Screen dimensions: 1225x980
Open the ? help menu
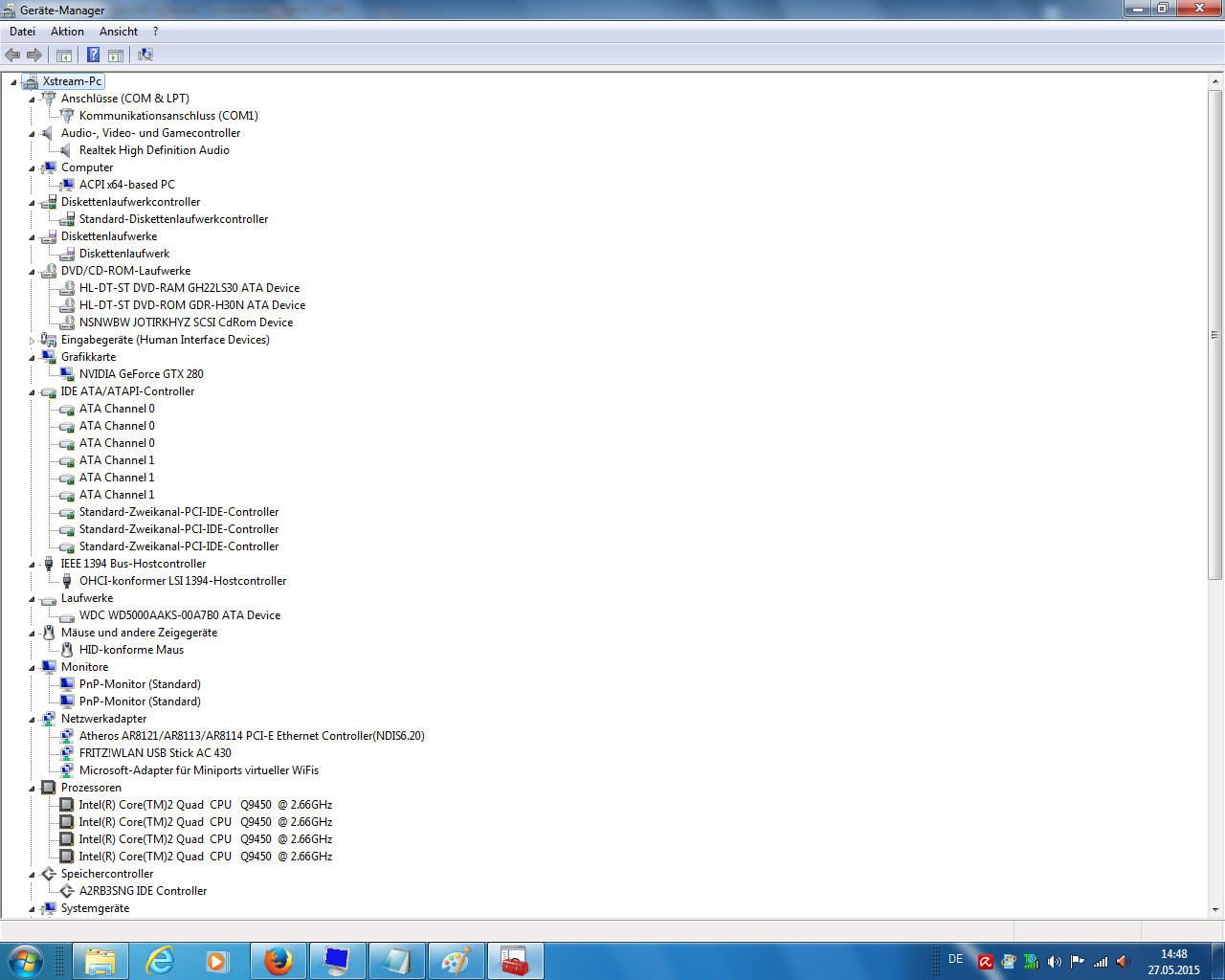(155, 32)
